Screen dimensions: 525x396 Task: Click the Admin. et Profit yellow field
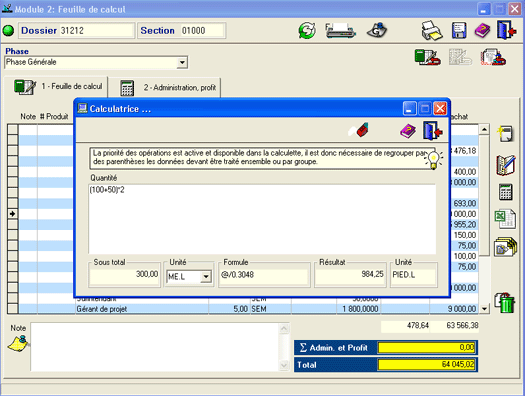pos(426,347)
